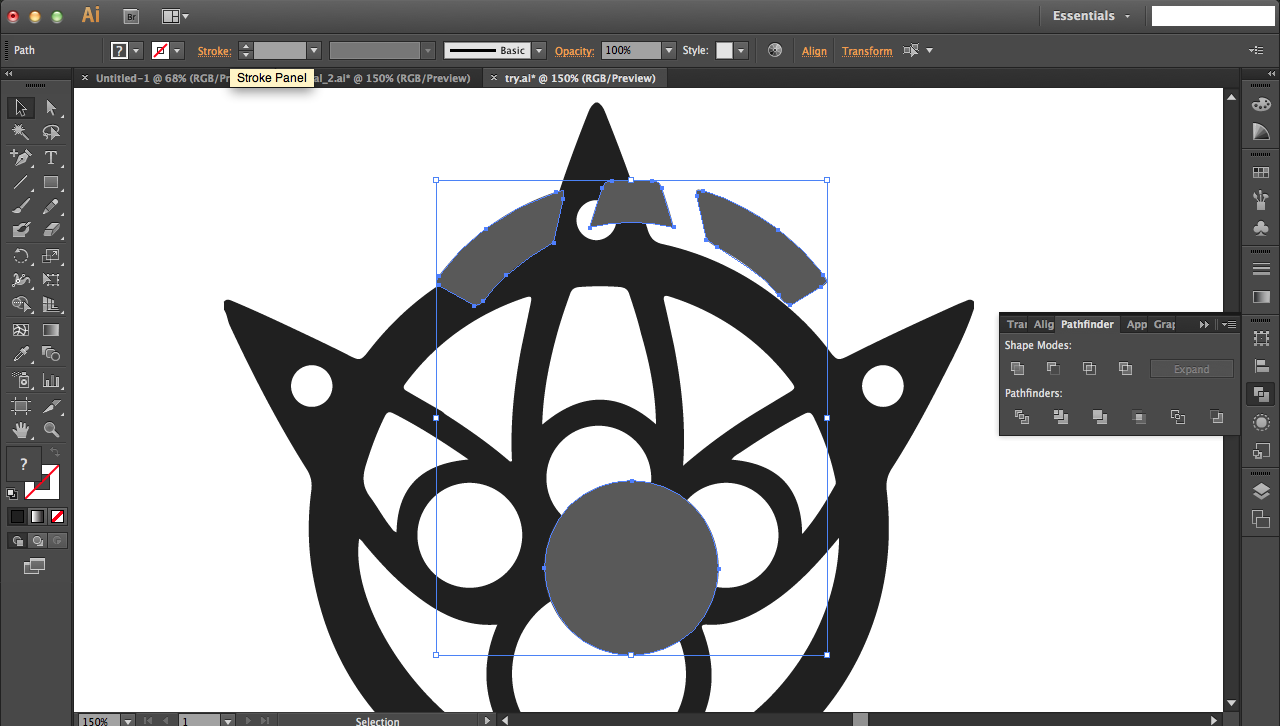Open Adobe Bridge (Br) button
Image resolution: width=1280 pixels, height=726 pixels.
[x=131, y=16]
